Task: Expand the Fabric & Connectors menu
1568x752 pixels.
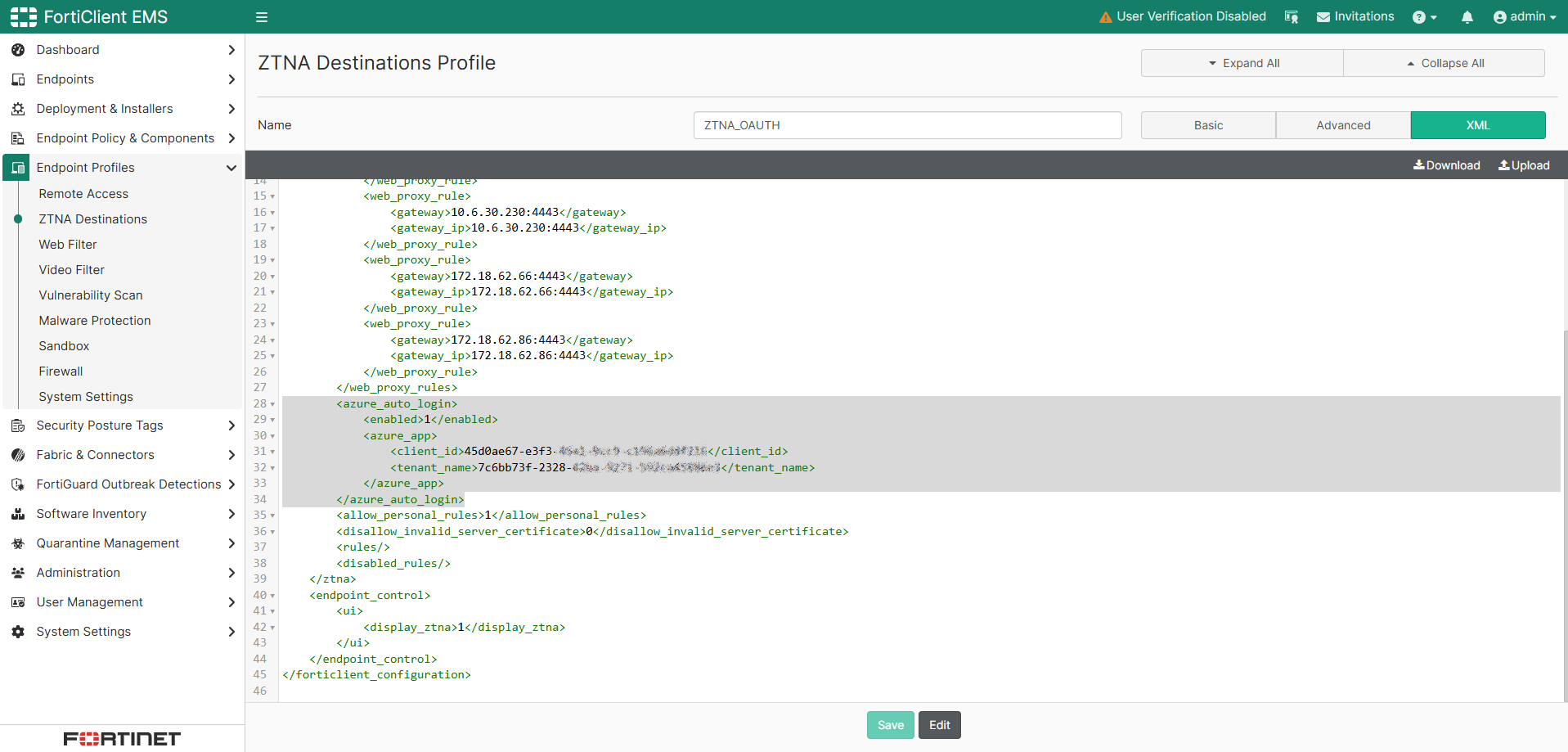Action: click(x=231, y=455)
